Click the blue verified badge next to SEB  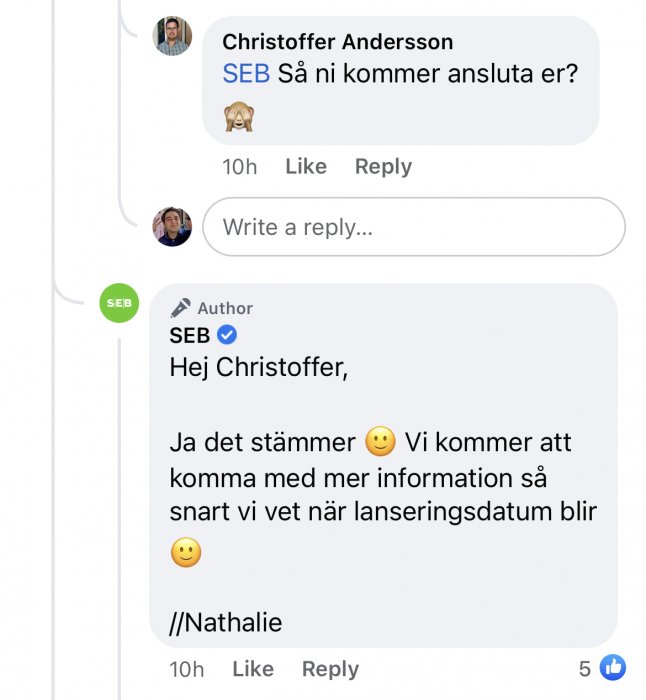pyautogui.click(x=227, y=336)
